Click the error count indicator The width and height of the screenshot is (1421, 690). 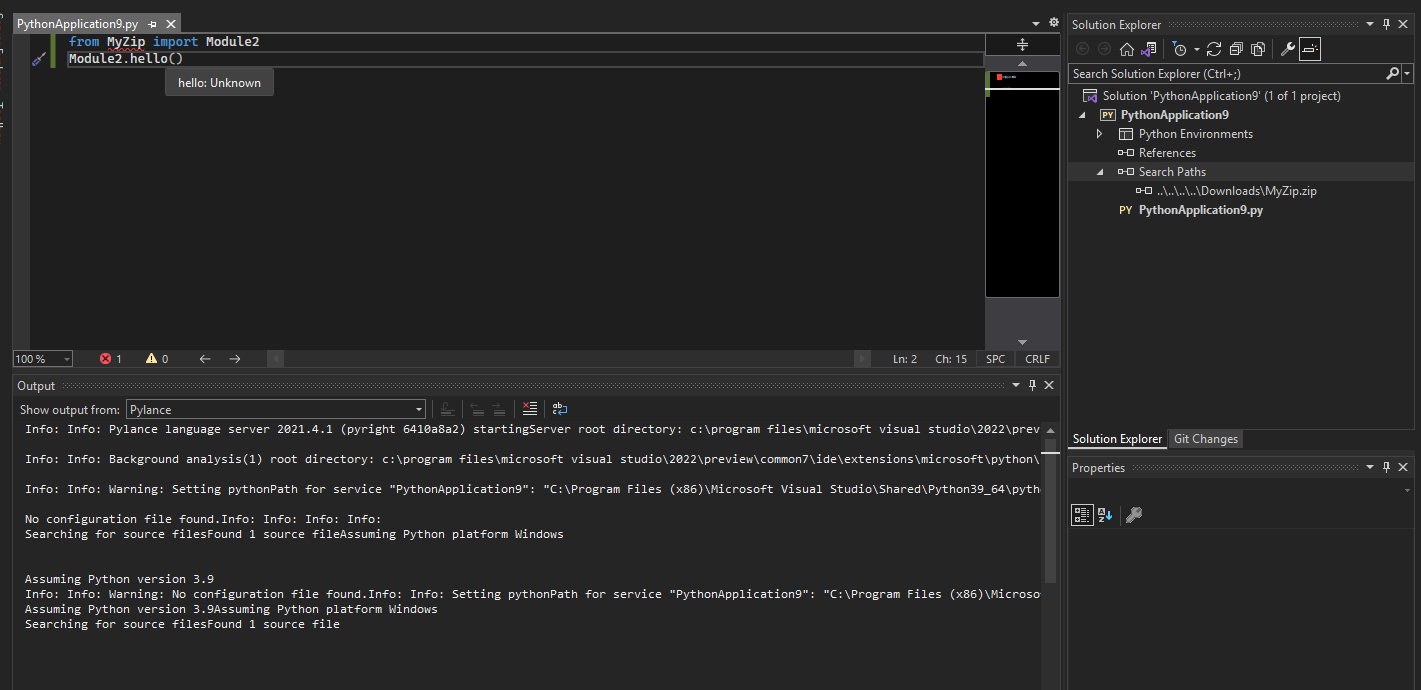coord(111,359)
